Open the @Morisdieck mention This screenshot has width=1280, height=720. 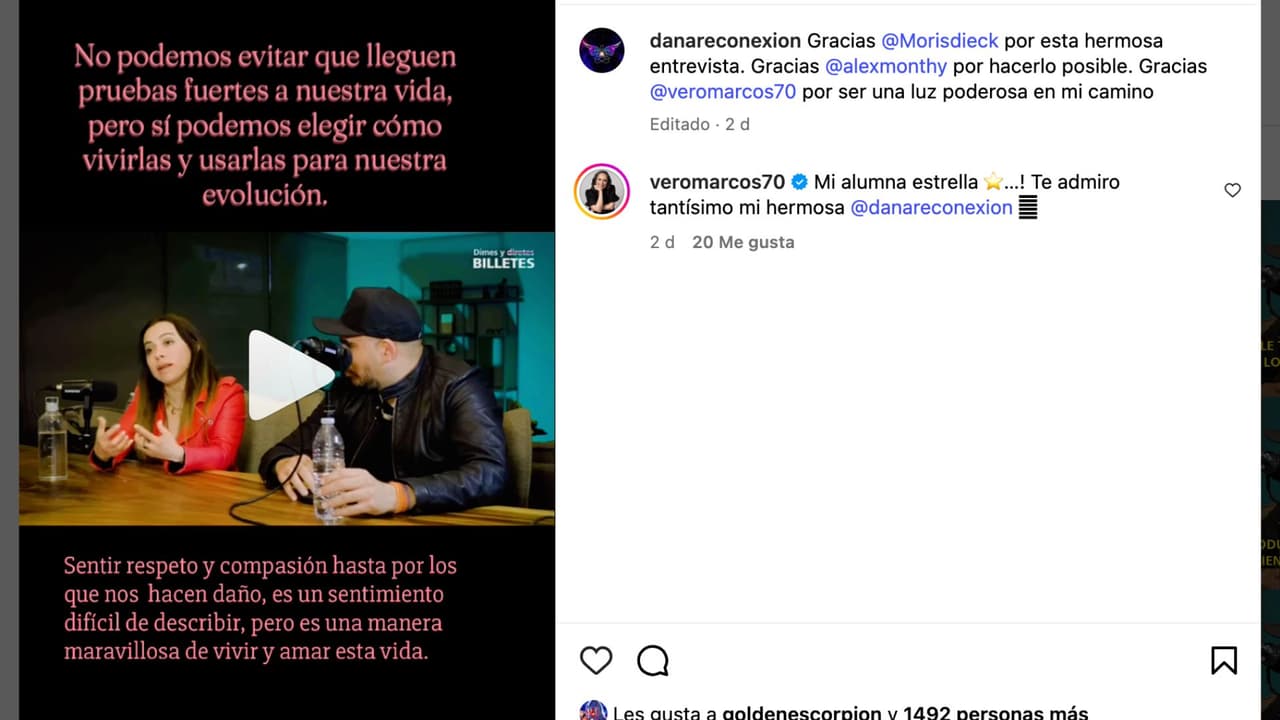click(x=940, y=41)
